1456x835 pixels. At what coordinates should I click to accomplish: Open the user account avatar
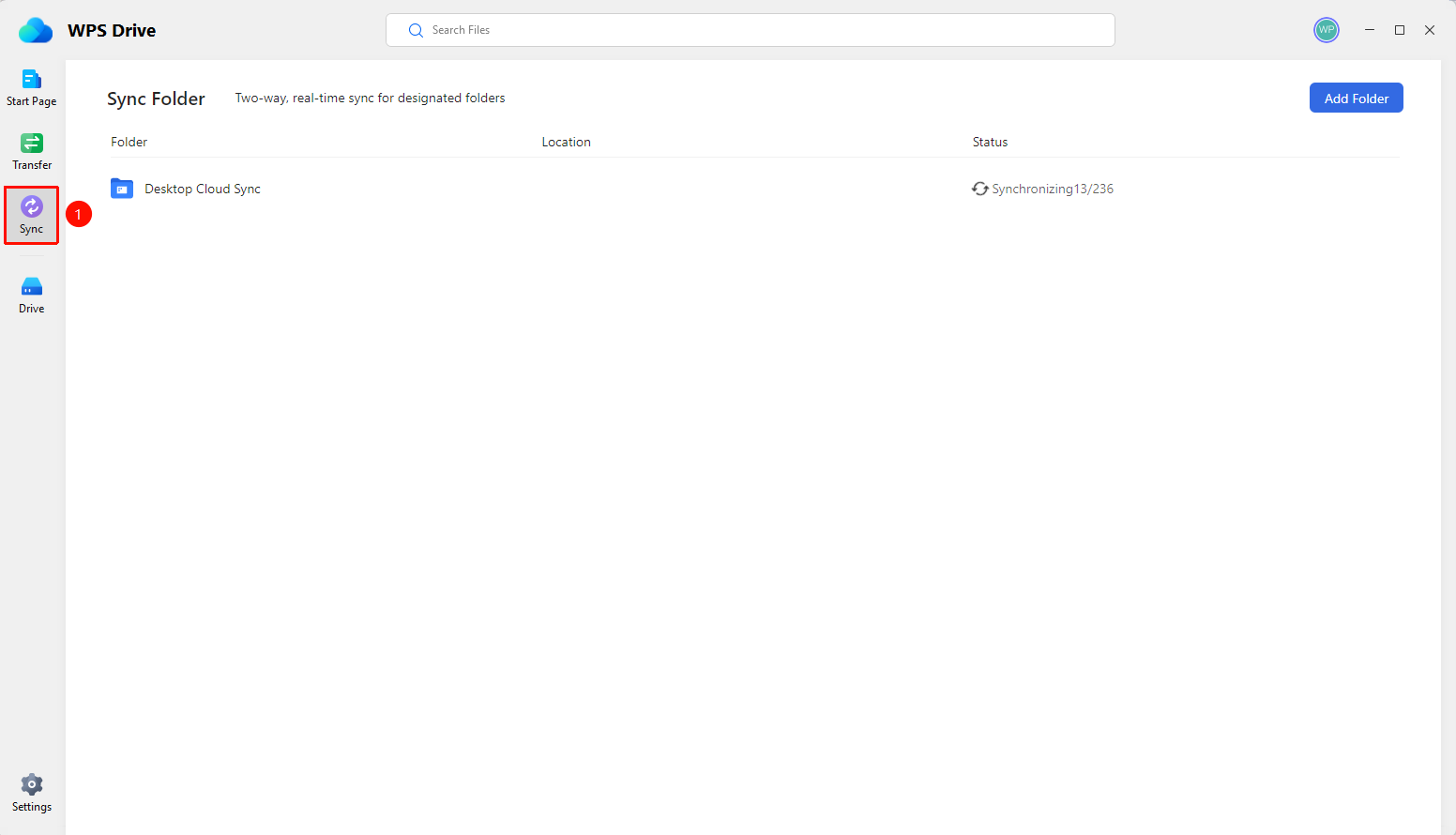pyautogui.click(x=1327, y=30)
